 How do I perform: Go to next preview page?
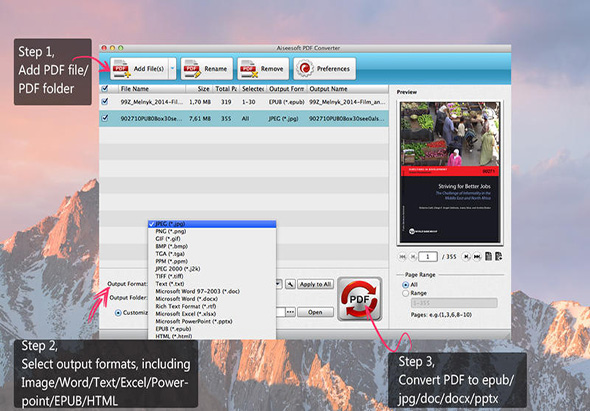pos(466,257)
